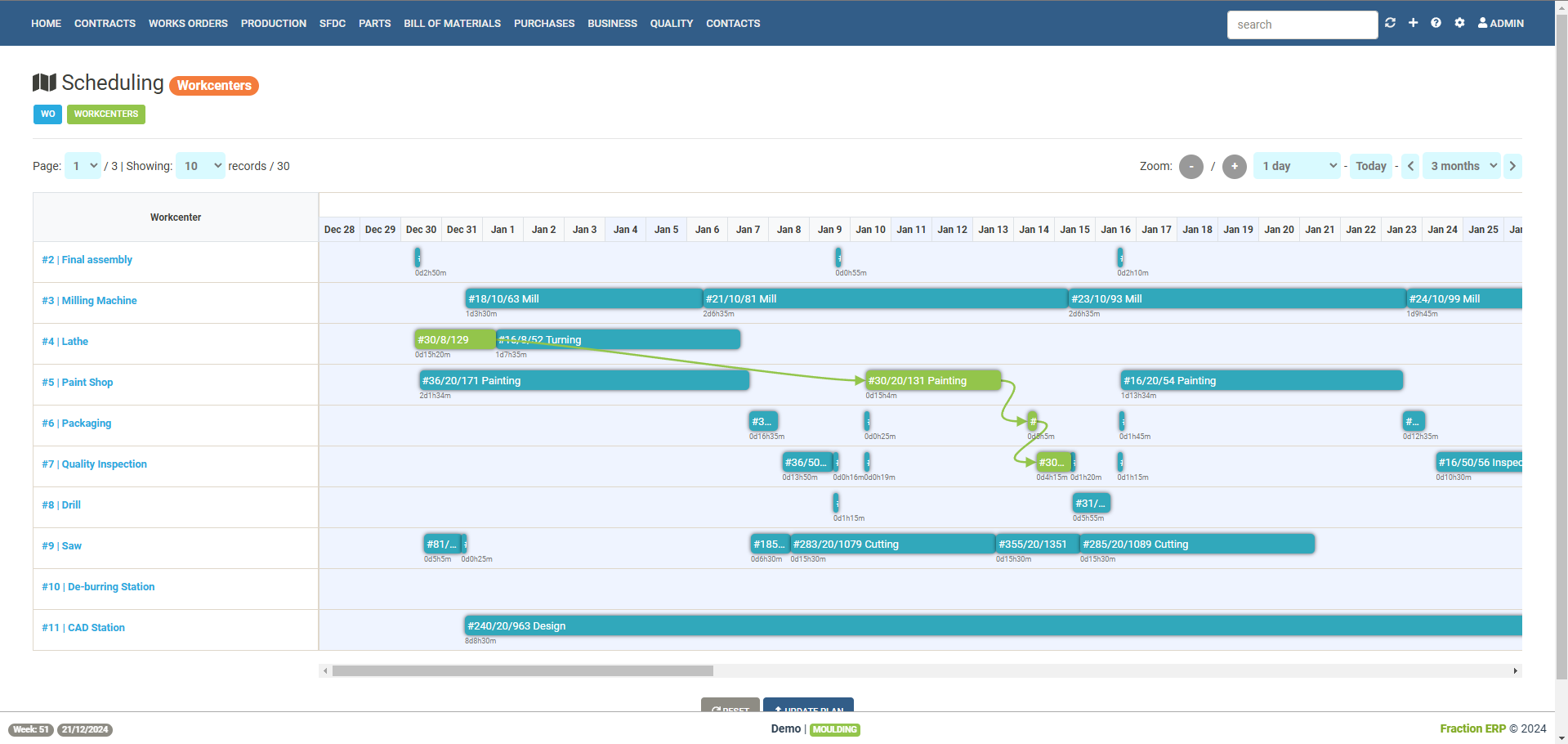1568x744 pixels.
Task: Click the ADMIN user icon
Action: tap(1481, 23)
